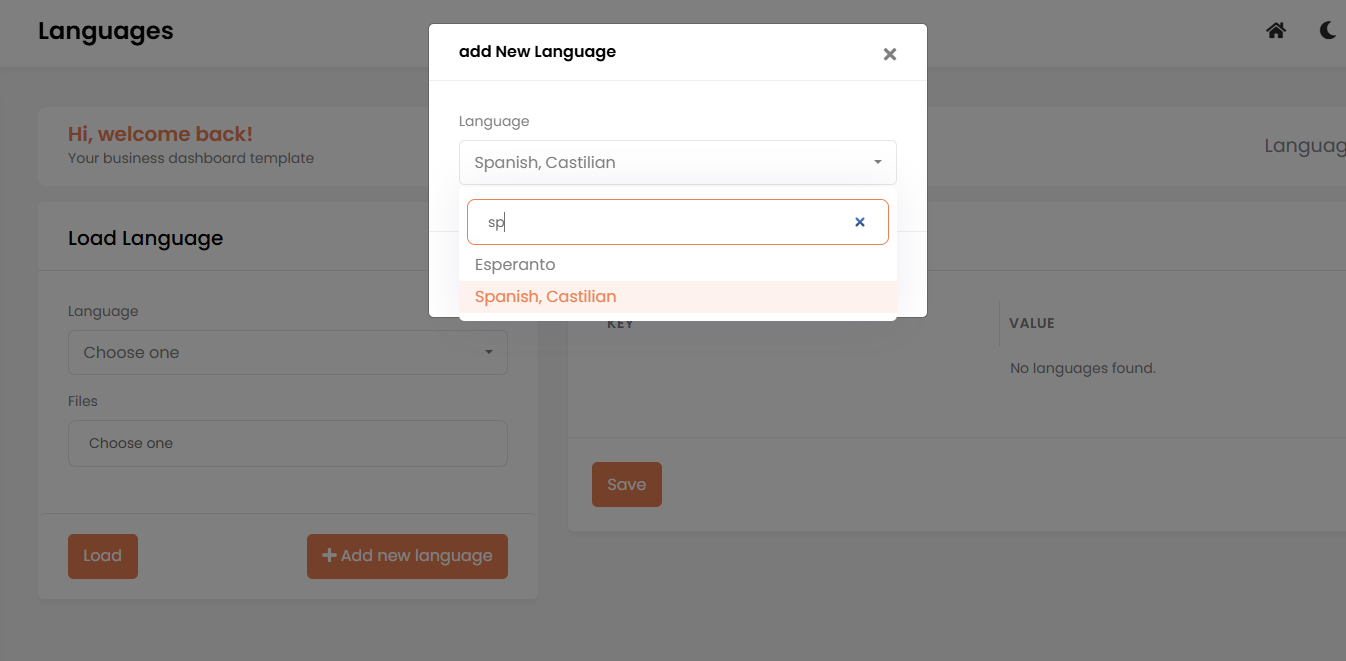Image resolution: width=1346 pixels, height=661 pixels.
Task: Click the Languages page title
Action: click(105, 31)
